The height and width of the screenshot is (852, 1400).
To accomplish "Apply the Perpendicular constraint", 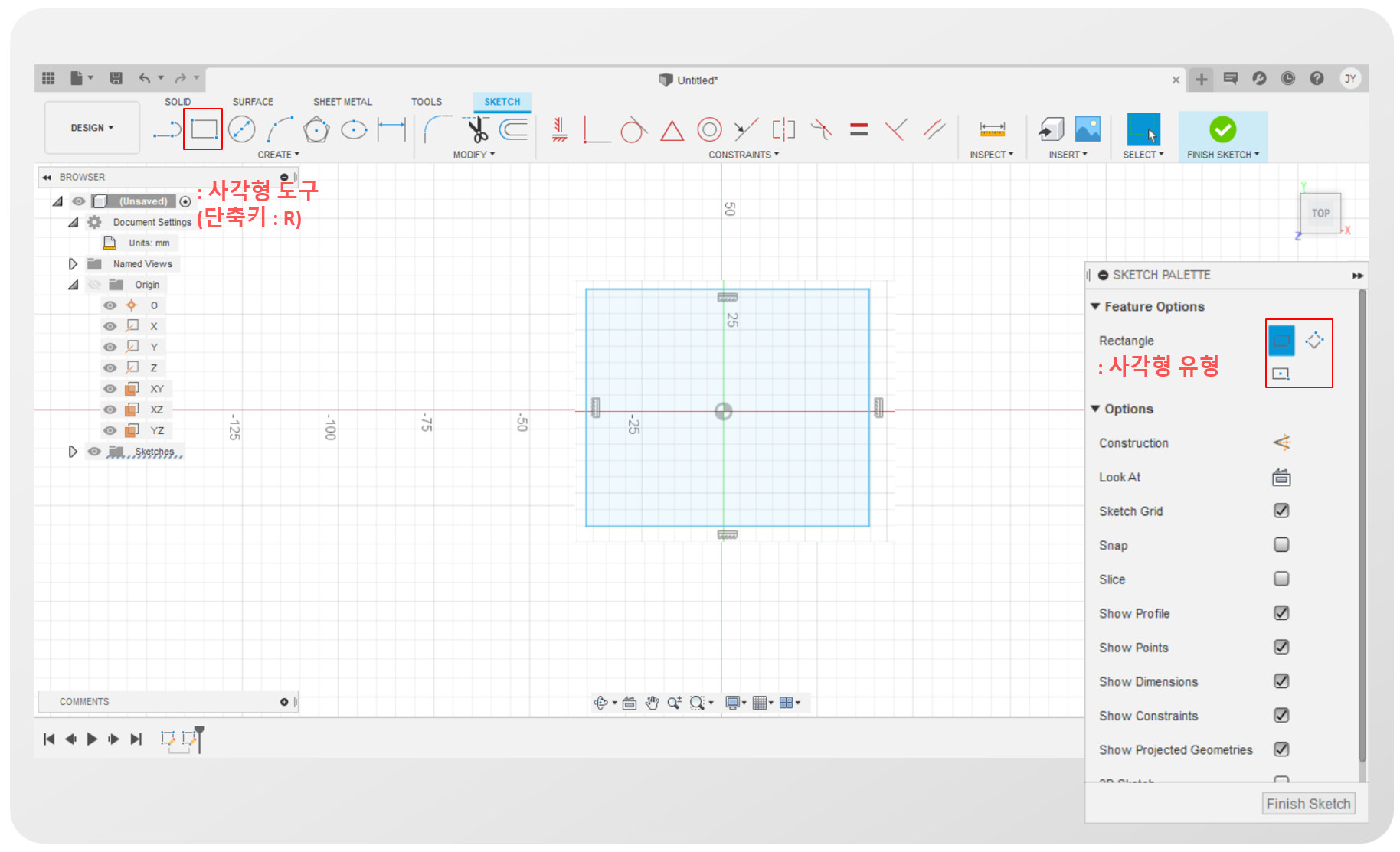I will point(896,129).
